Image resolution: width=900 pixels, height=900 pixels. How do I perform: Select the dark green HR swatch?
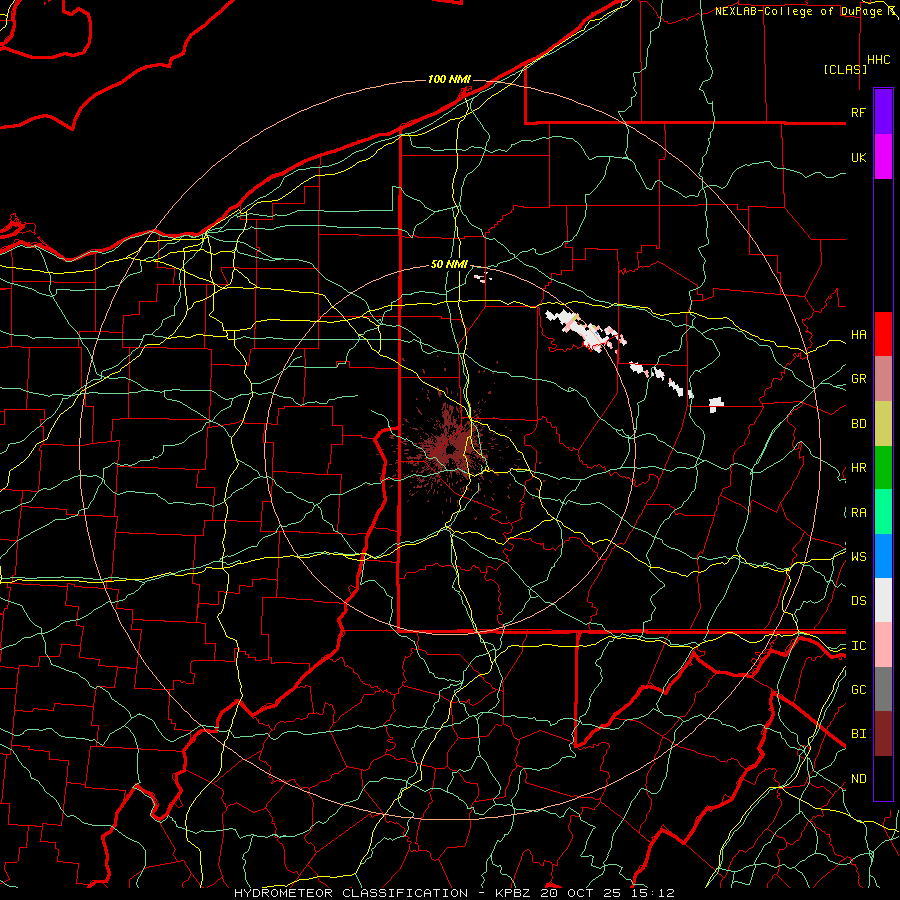coord(883,468)
